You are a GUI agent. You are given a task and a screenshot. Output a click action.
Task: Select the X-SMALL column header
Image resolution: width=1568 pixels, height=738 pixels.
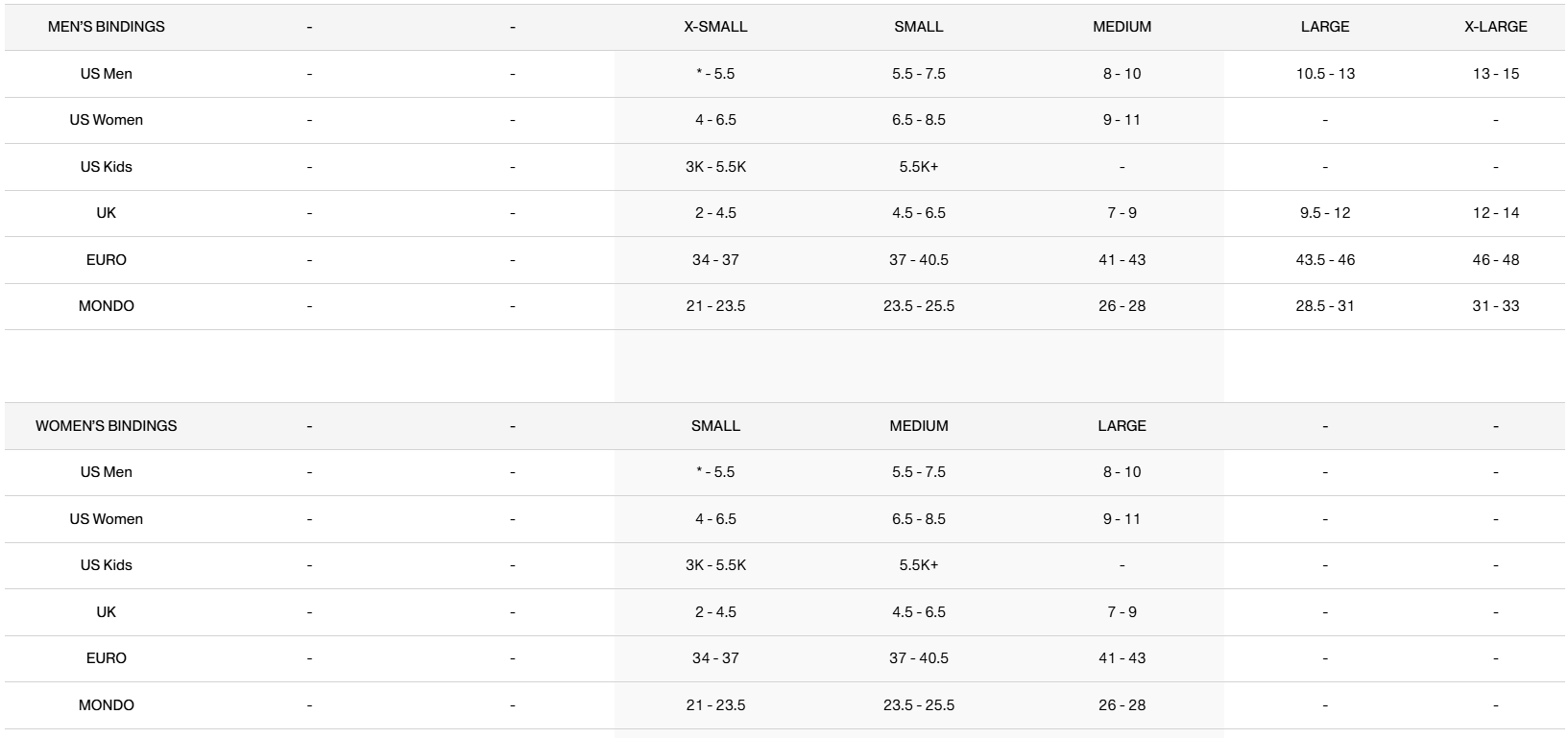click(x=715, y=27)
